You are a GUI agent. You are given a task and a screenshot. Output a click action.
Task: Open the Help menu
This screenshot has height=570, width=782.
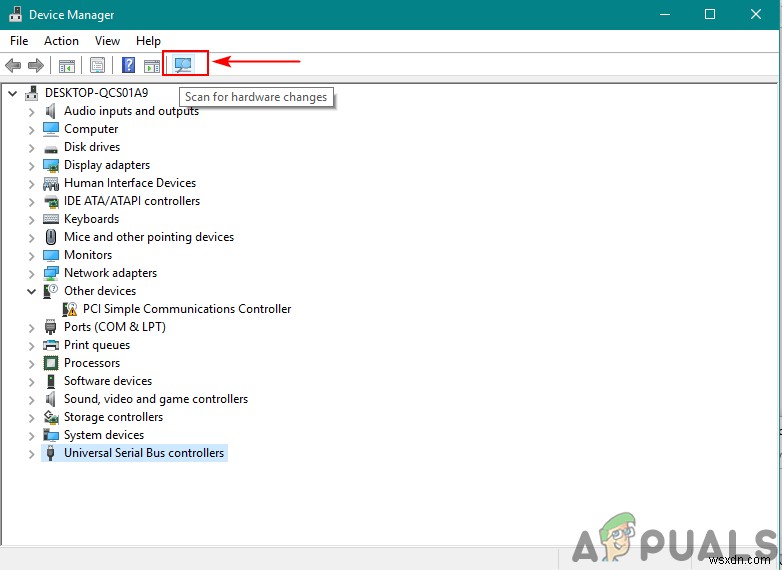click(148, 41)
